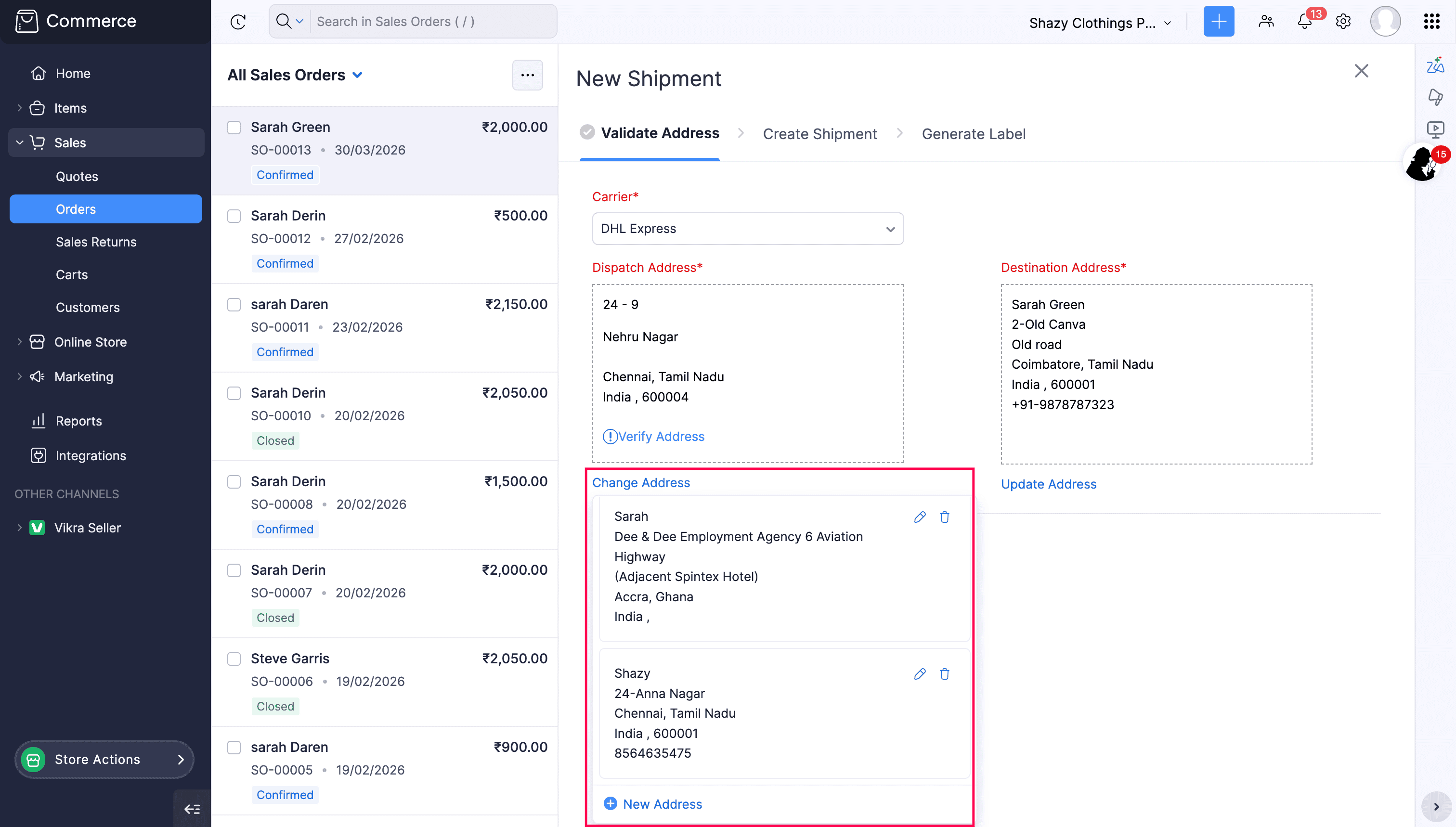This screenshot has width=1456, height=827.
Task: Click the search magnifier icon
Action: [283, 22]
